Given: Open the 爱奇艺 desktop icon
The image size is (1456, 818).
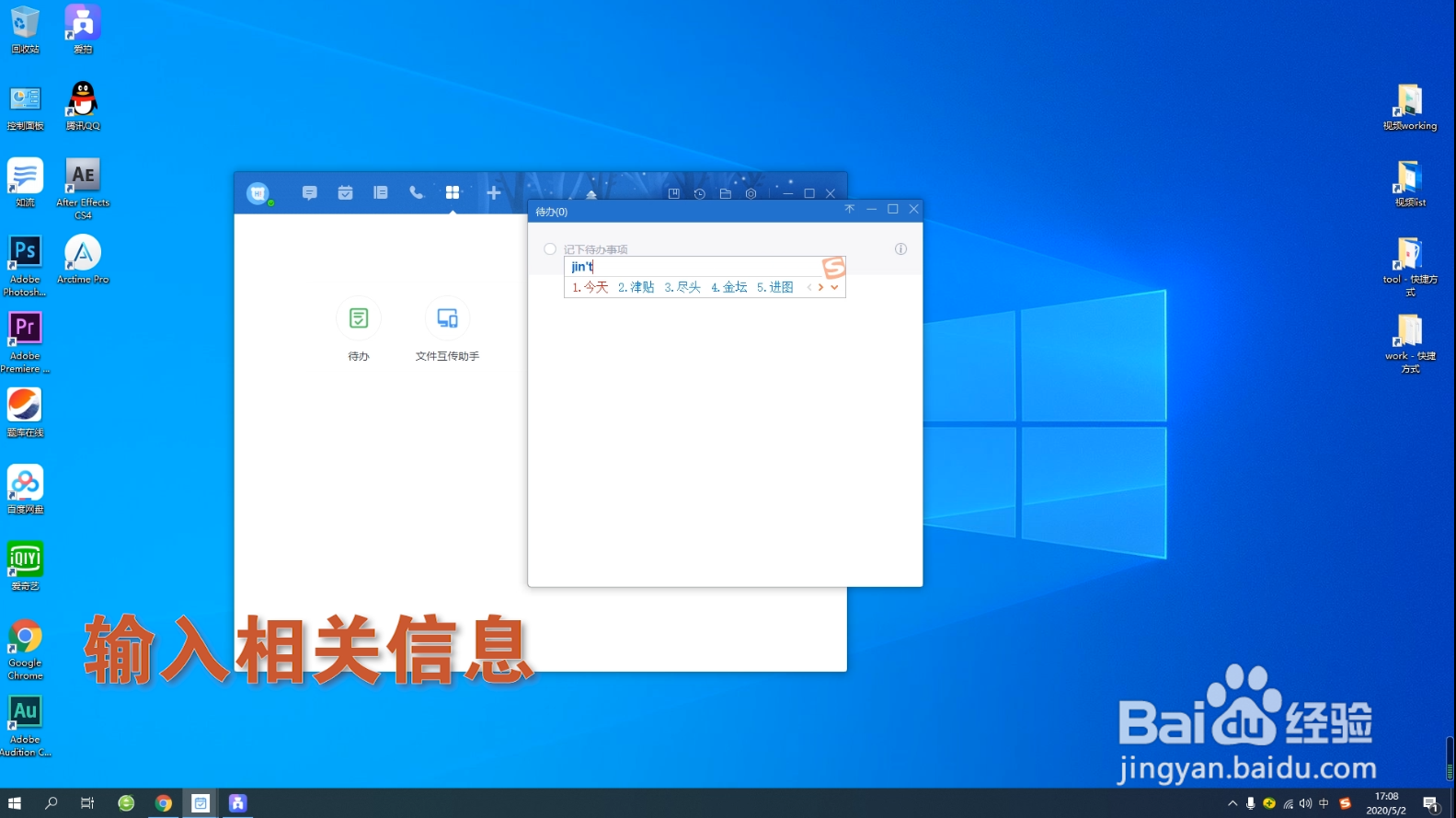Looking at the screenshot, I should [25, 566].
